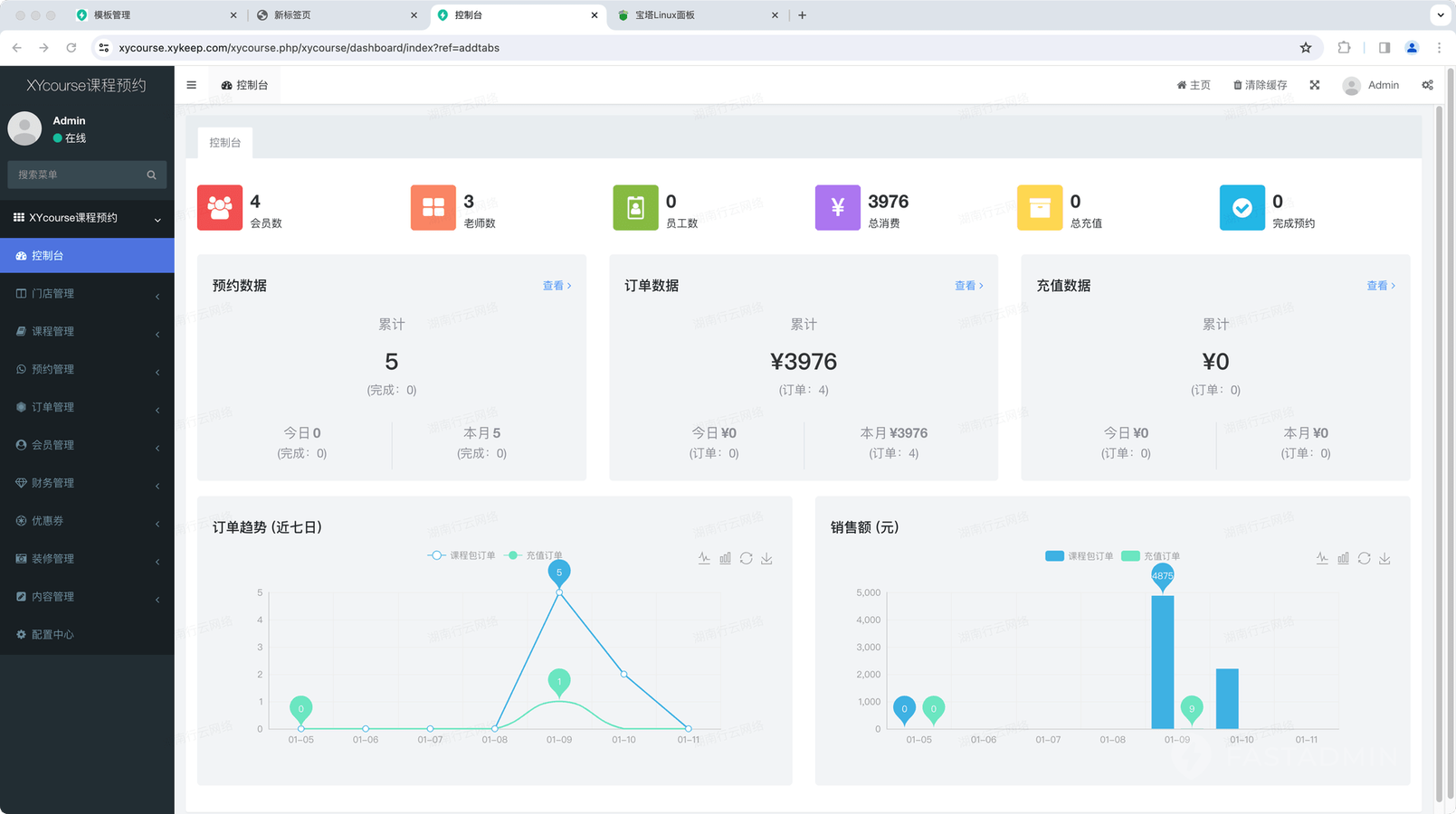Switch order trend chart to bar view
Image resolution: width=1456 pixels, height=814 pixels.
click(x=725, y=558)
